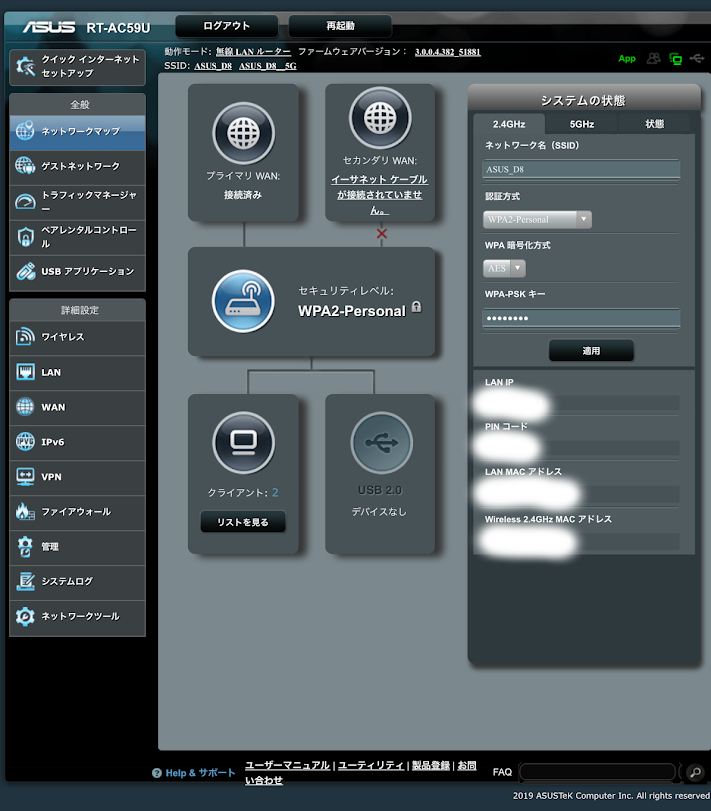Click the client count number 2
The image size is (711, 811).
pyautogui.click(x=275, y=492)
